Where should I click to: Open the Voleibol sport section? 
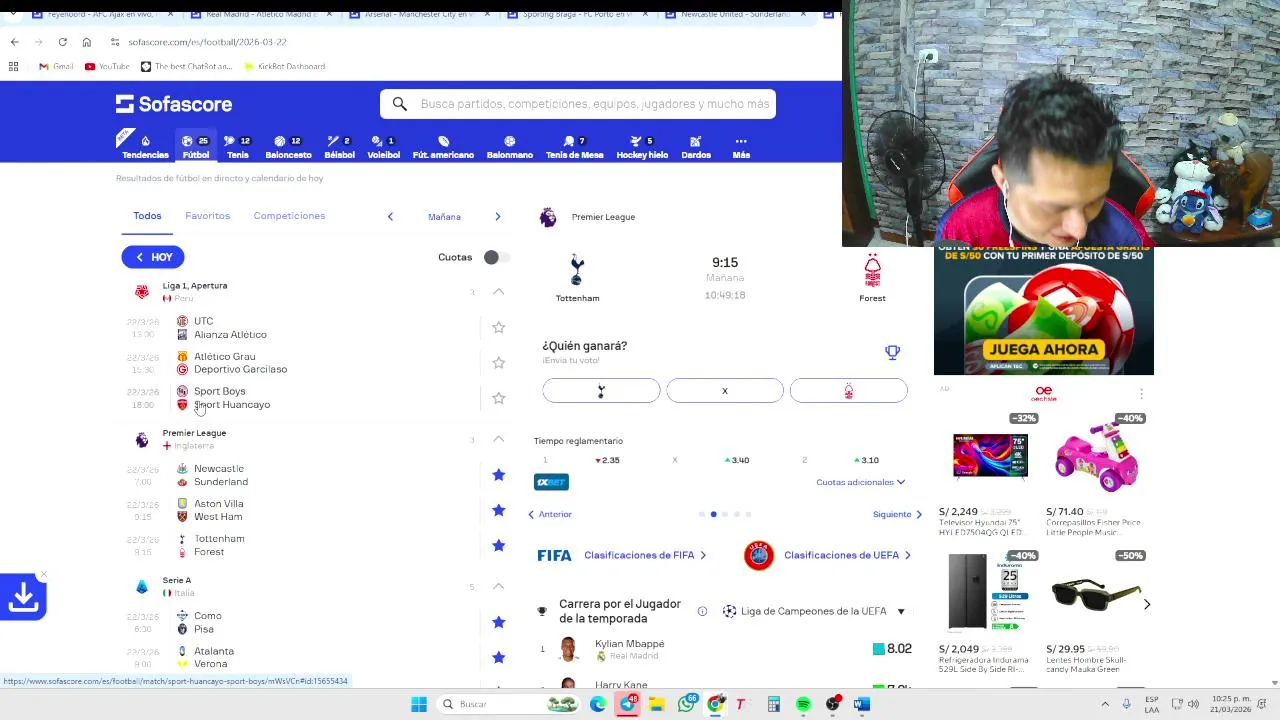pos(383,147)
